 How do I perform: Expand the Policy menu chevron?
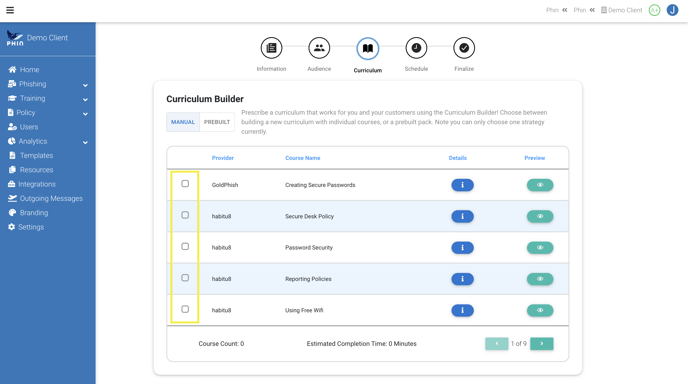[x=85, y=114]
